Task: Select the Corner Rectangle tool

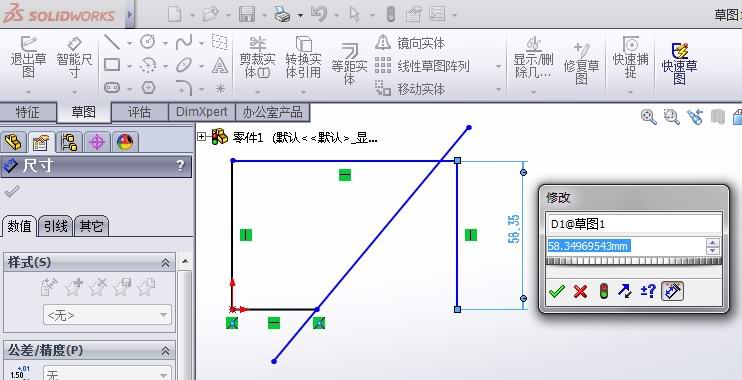Action: point(112,65)
